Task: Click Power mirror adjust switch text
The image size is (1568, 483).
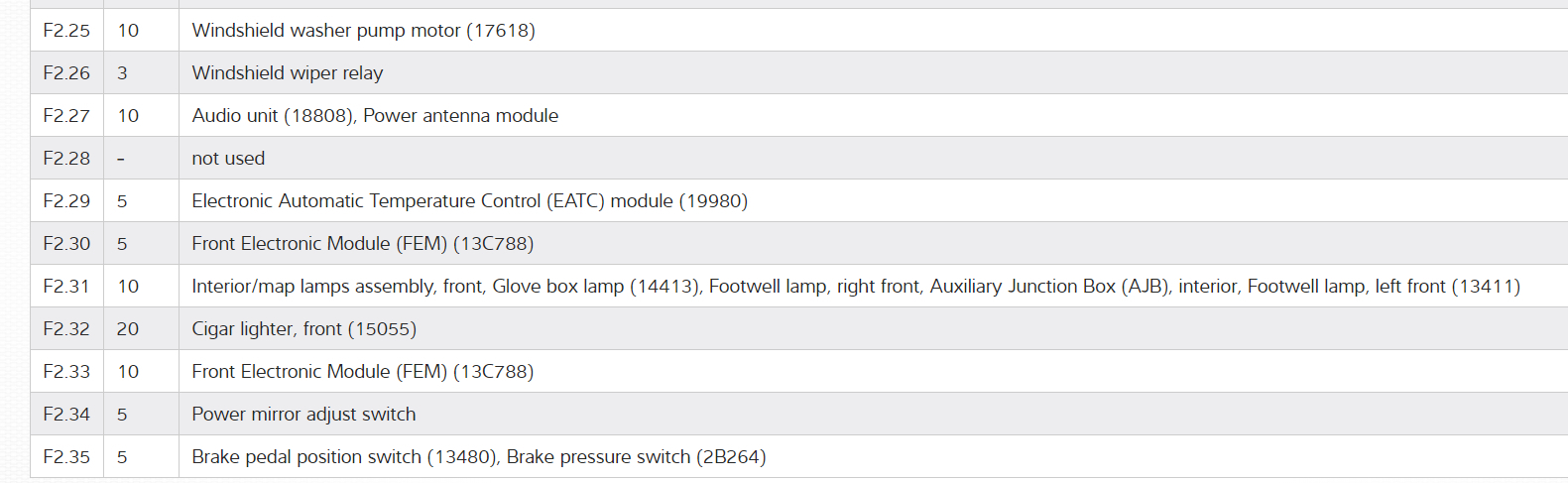Action: pyautogui.click(x=303, y=415)
